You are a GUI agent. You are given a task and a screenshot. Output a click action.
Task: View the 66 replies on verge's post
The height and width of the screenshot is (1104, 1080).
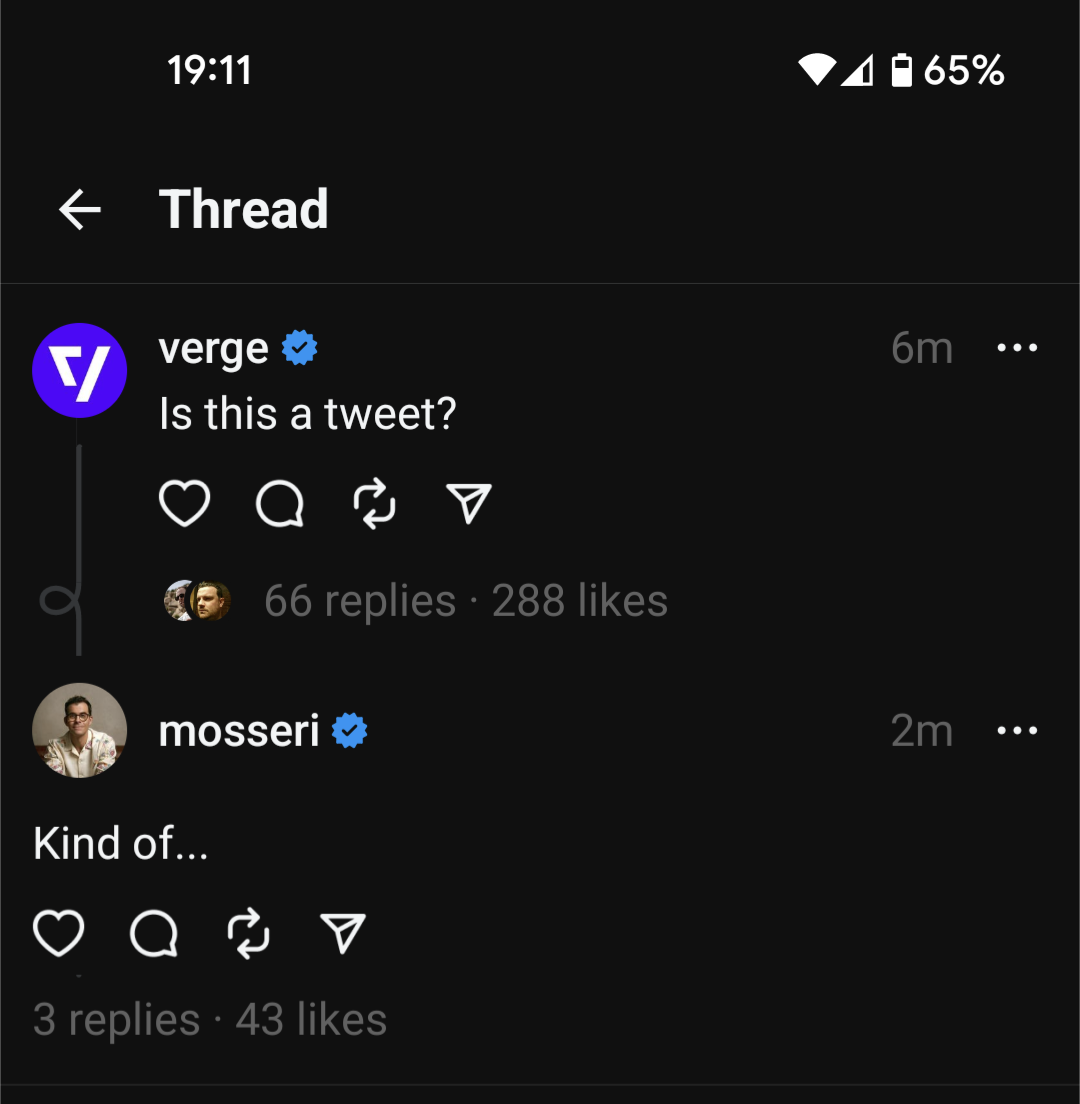pyautogui.click(x=359, y=600)
